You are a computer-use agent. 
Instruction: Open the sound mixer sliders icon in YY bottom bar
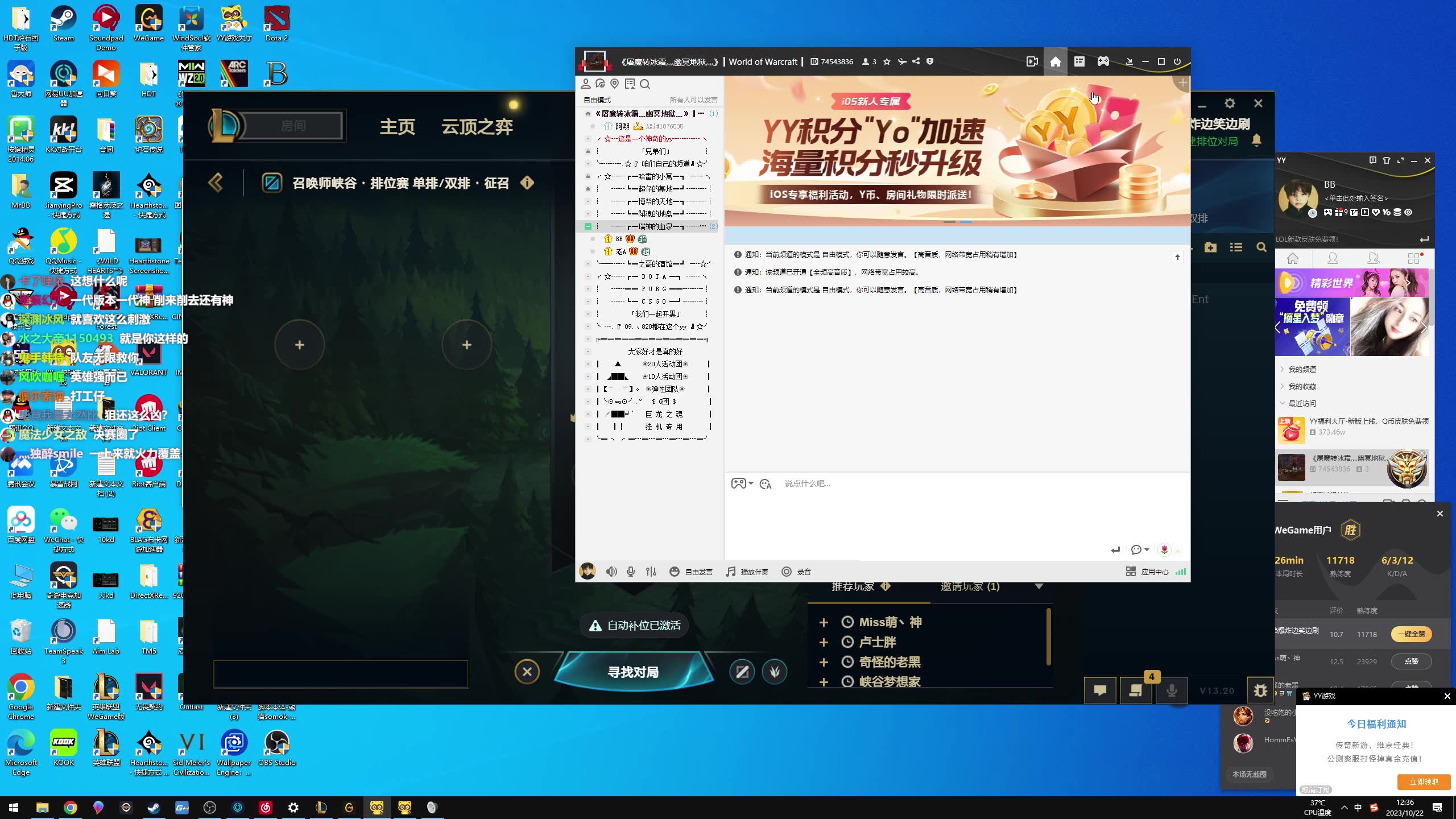click(x=651, y=572)
